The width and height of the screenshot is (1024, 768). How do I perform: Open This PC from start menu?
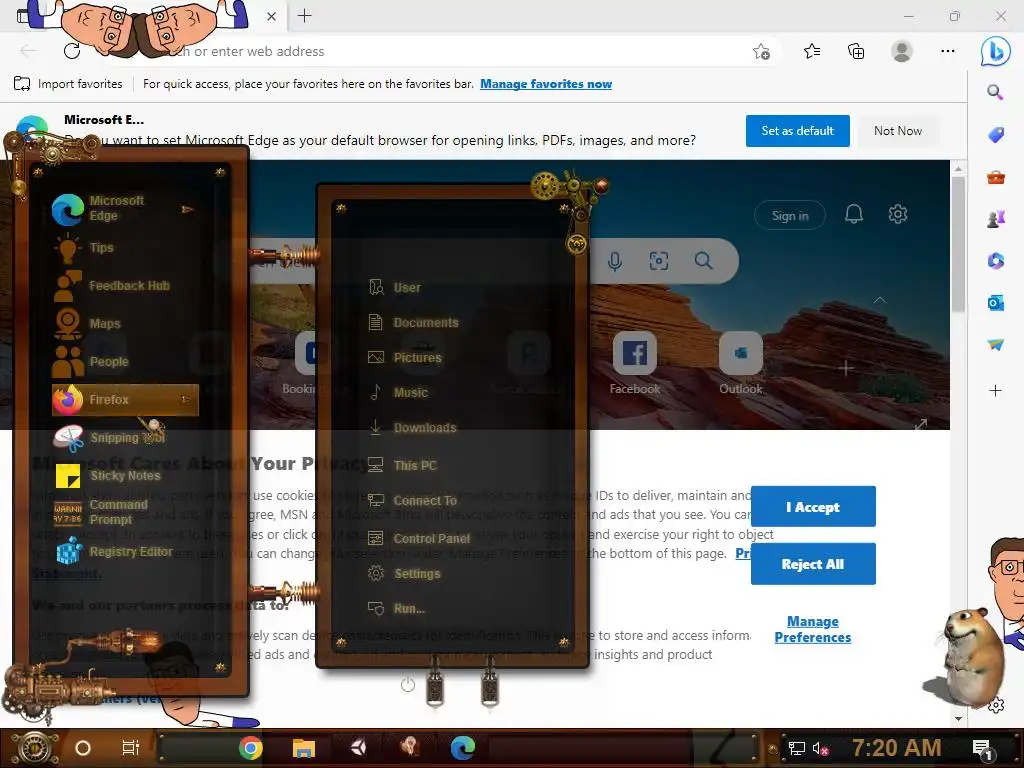[402, 466]
